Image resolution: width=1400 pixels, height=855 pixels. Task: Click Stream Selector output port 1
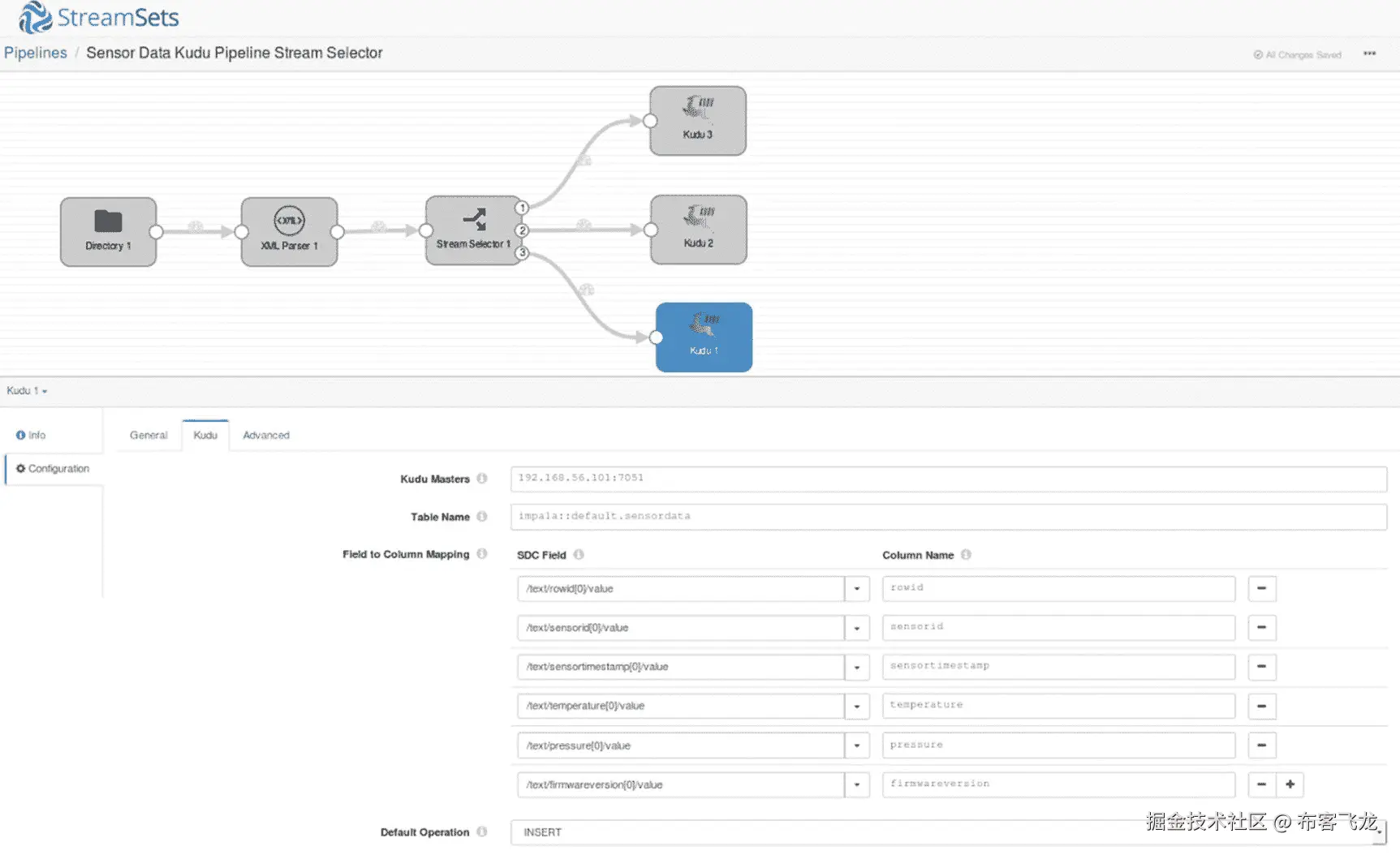[523, 208]
